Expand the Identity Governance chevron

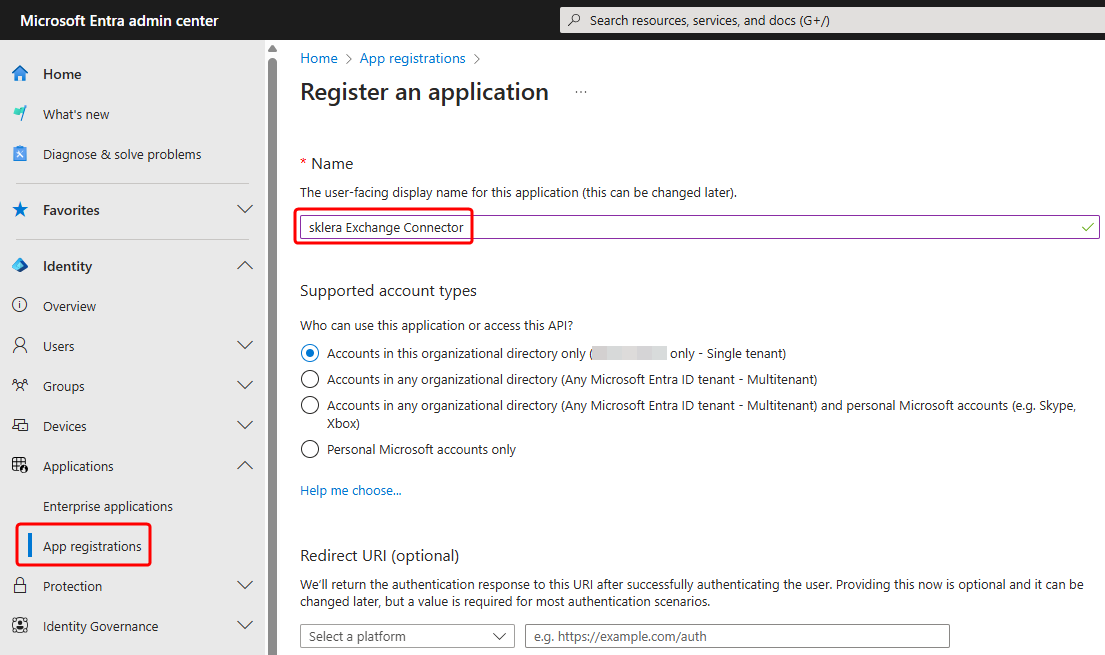tap(245, 625)
